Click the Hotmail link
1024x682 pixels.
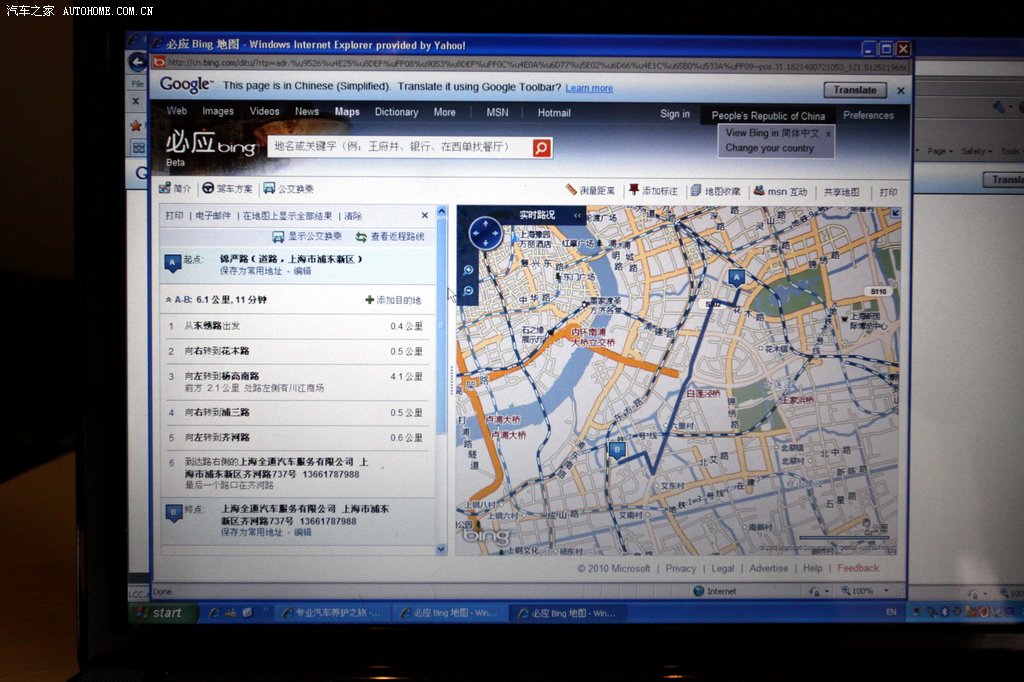tap(554, 113)
